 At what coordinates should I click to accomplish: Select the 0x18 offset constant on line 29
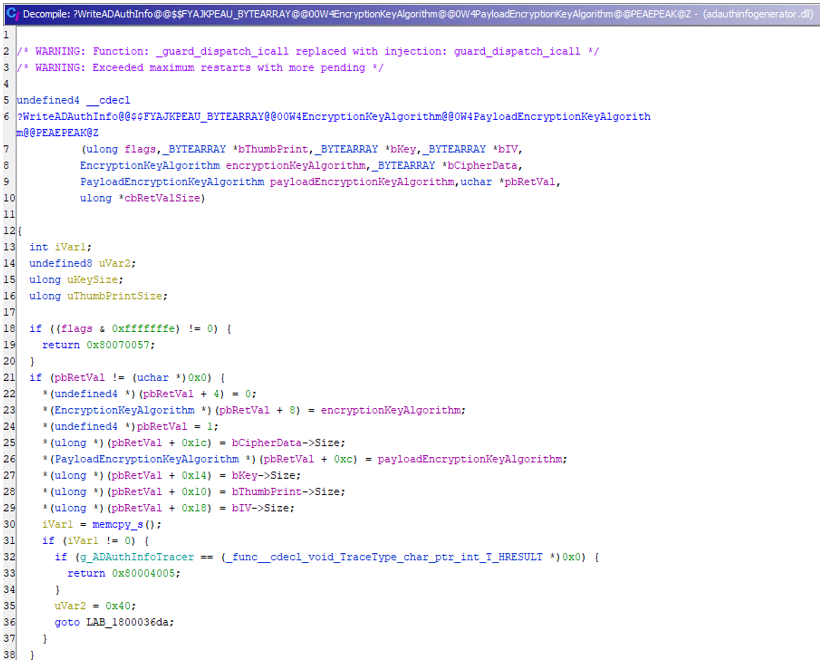[193, 508]
